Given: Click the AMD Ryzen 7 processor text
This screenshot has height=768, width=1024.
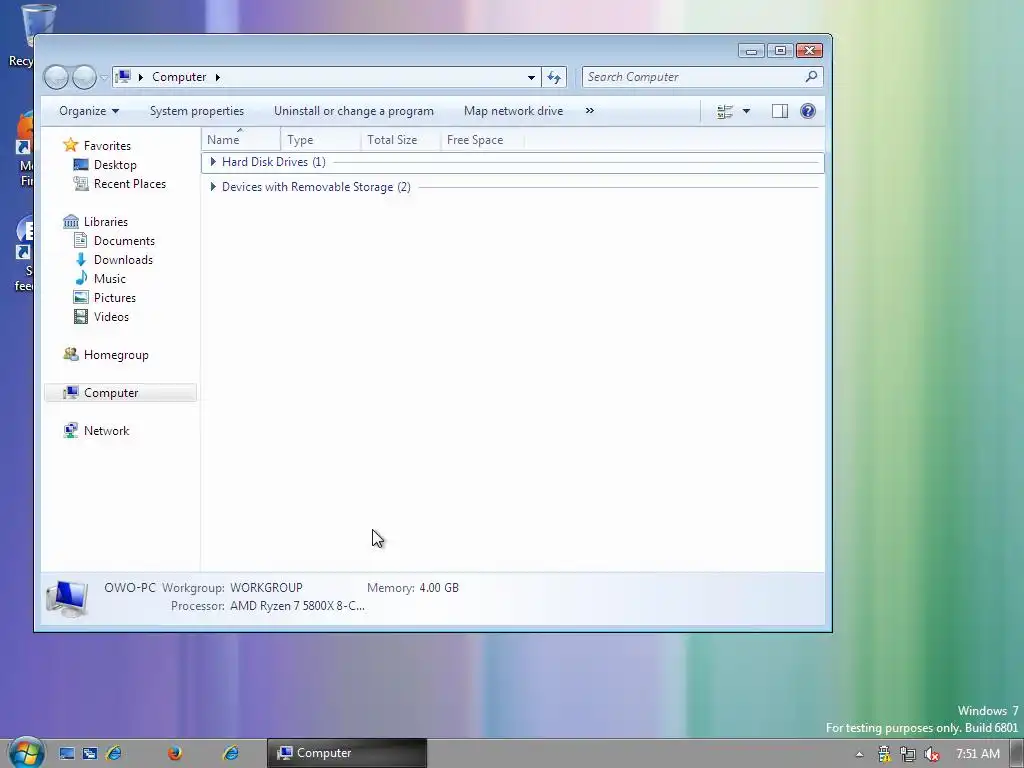Looking at the screenshot, I should [297, 606].
